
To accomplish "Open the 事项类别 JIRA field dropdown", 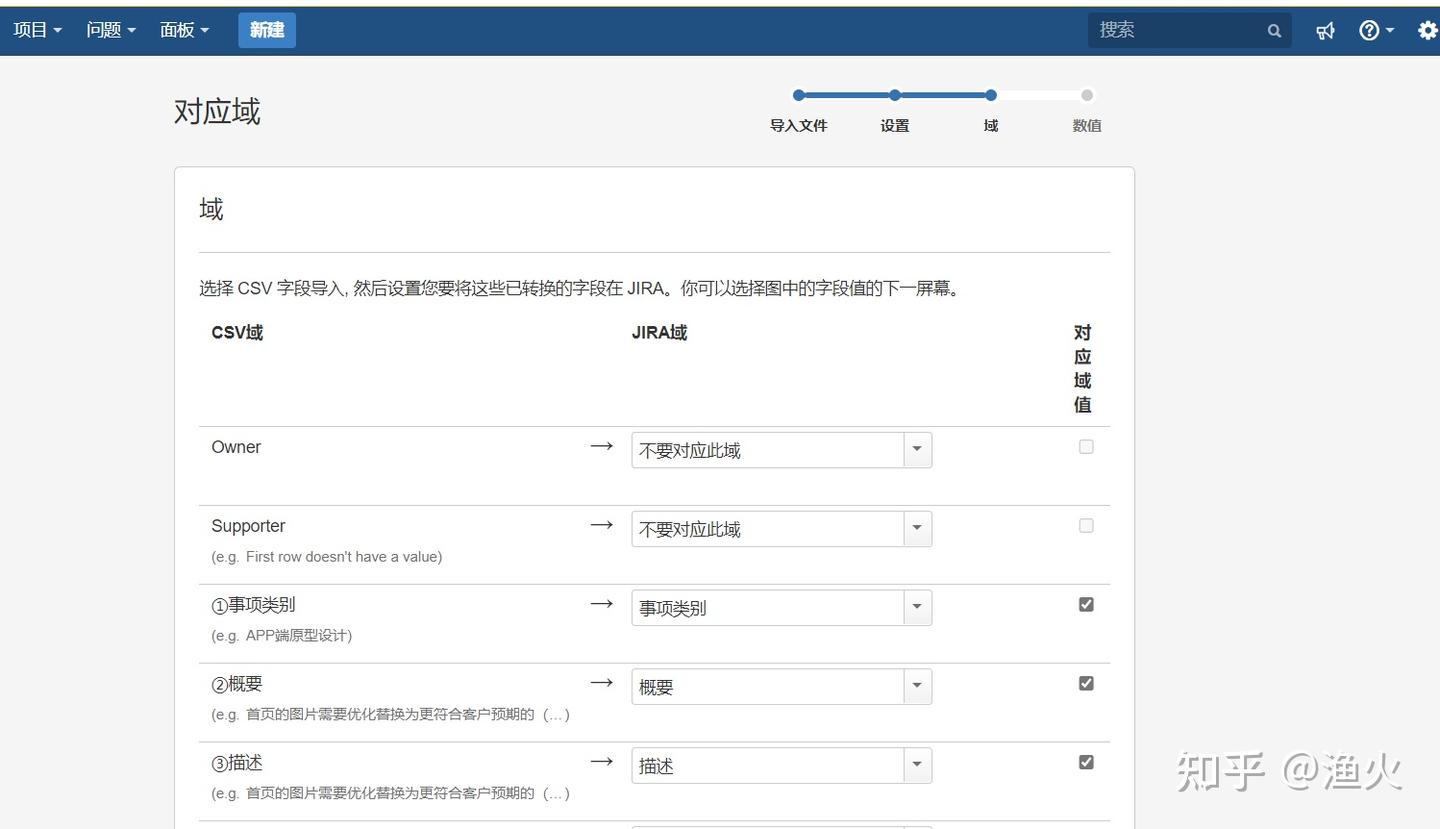I will [917, 608].
